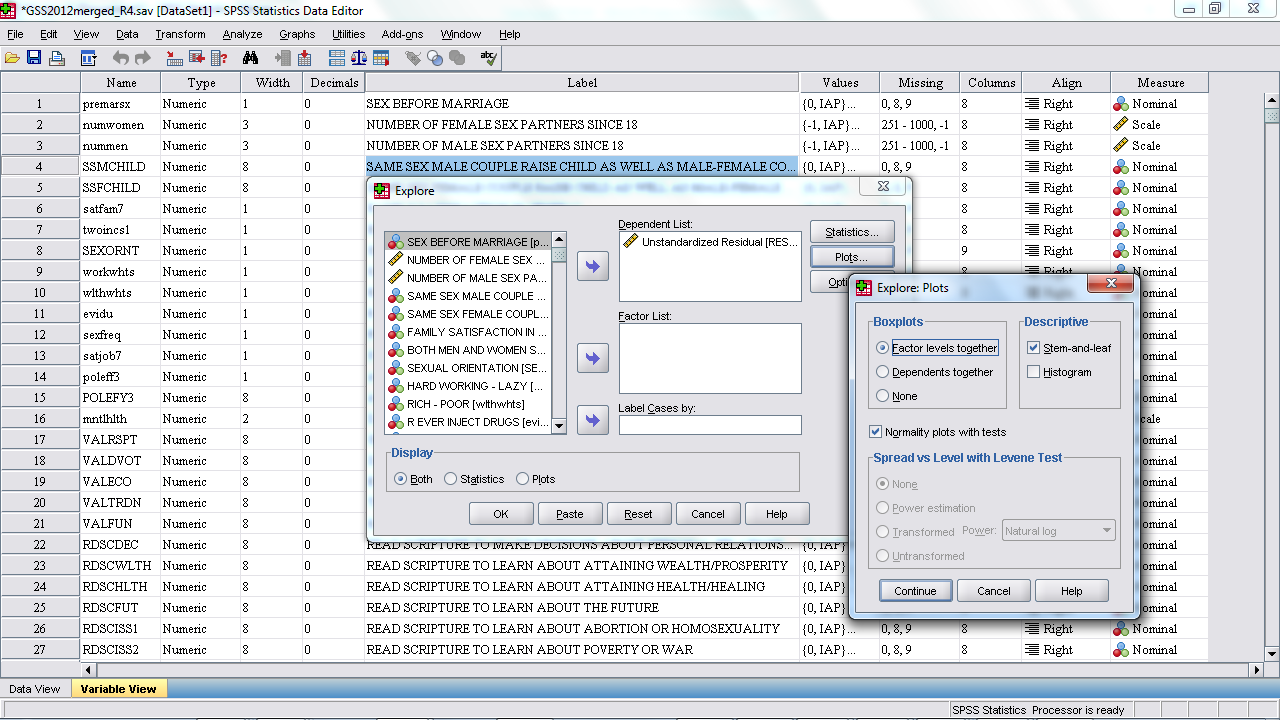Uncheck the Stem-and-leaf checkbox
This screenshot has height=720, width=1280.
point(1034,348)
